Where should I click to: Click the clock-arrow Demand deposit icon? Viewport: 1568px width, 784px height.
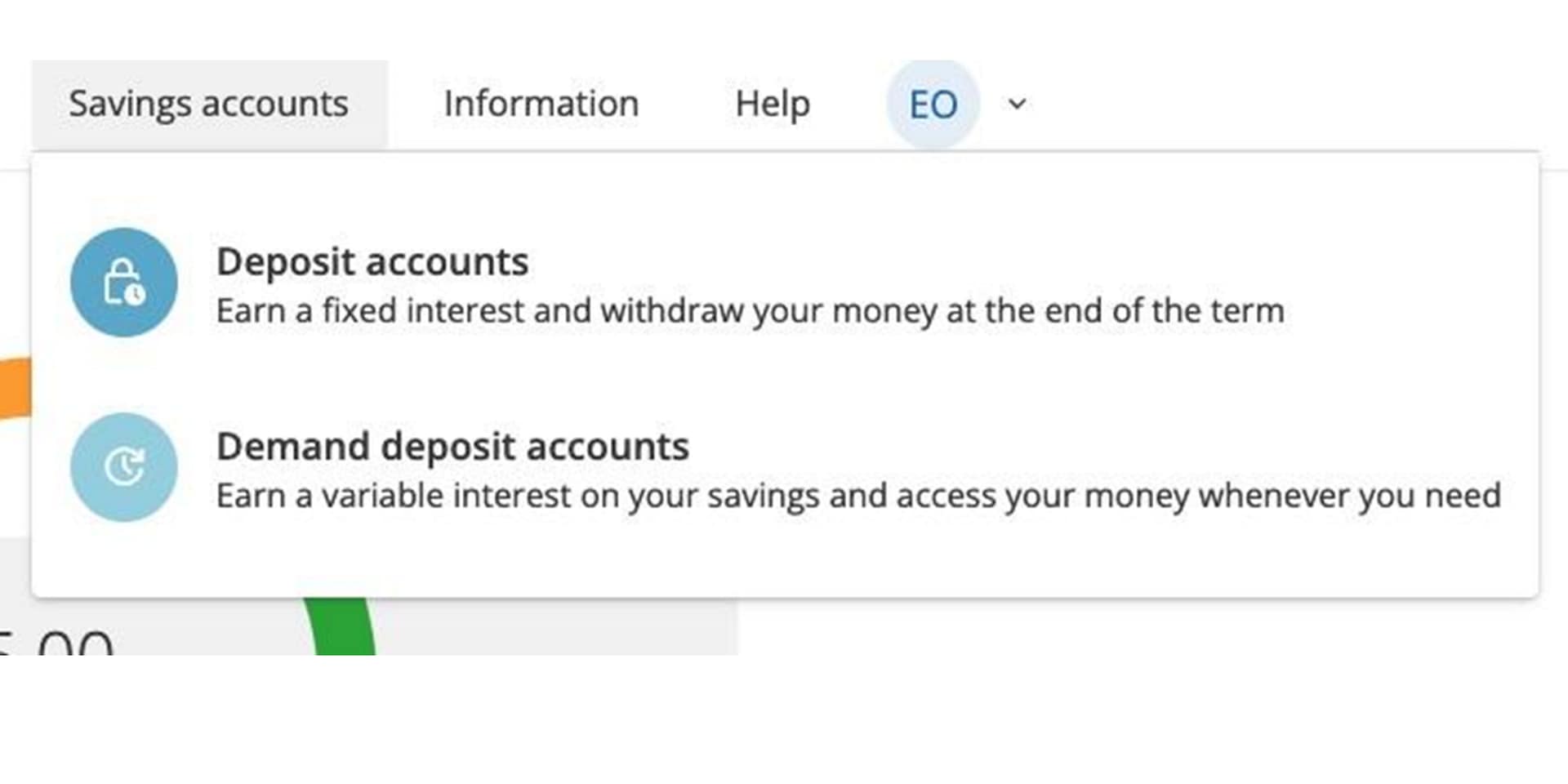123,467
